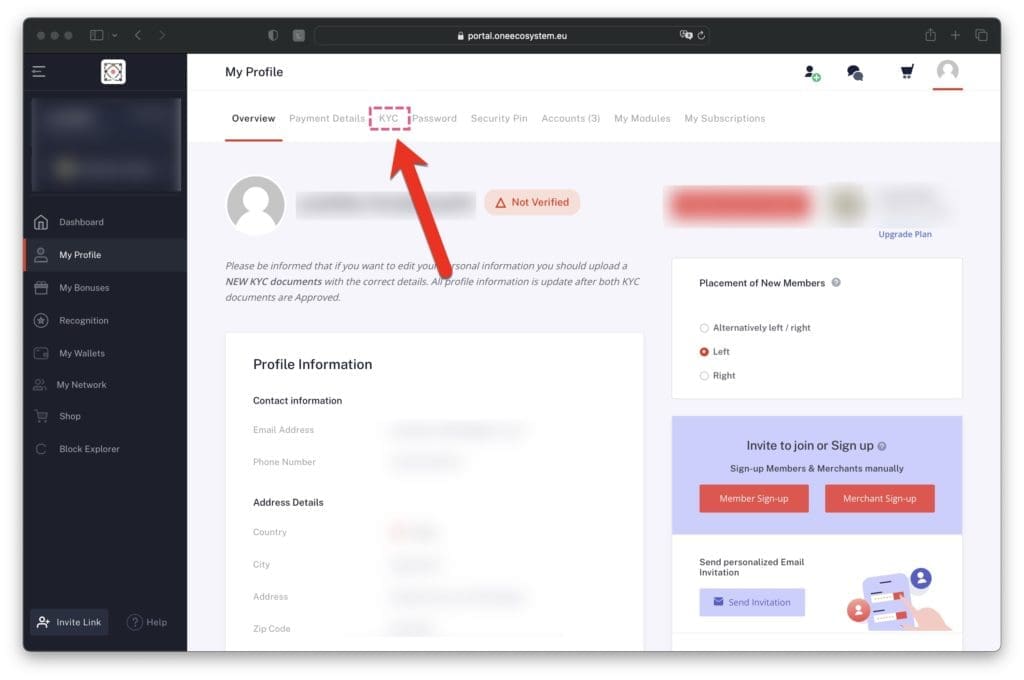Open a new browser tab with plus icon
The height and width of the screenshot is (680, 1024).
tap(955, 35)
